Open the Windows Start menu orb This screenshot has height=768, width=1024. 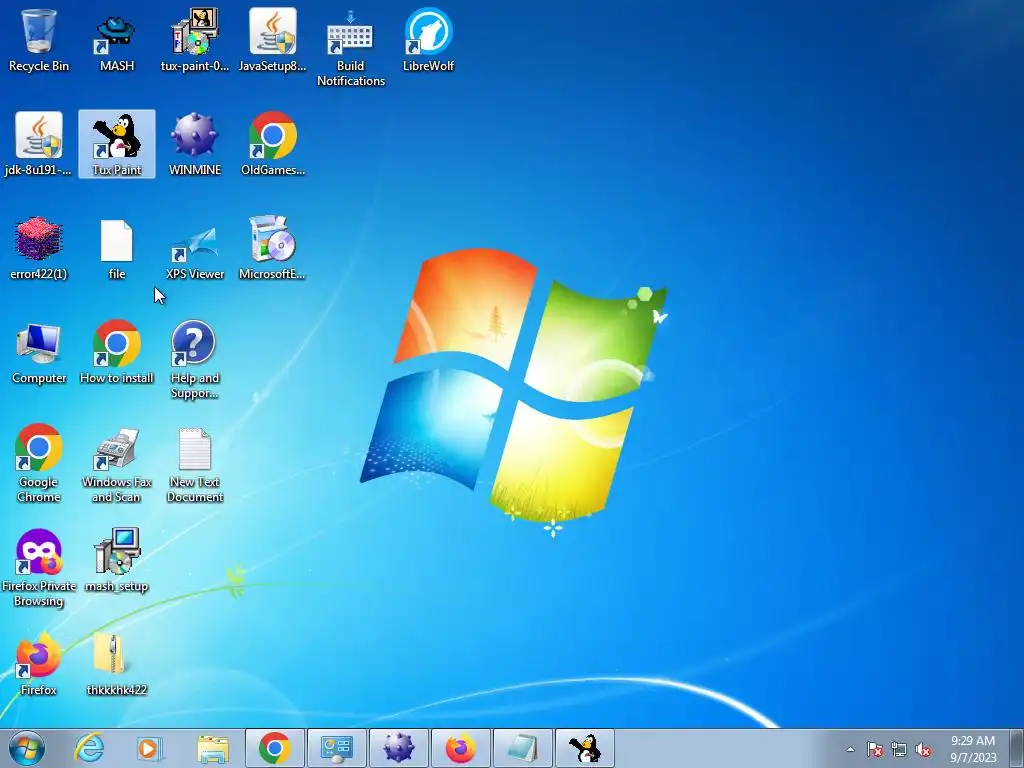27,748
